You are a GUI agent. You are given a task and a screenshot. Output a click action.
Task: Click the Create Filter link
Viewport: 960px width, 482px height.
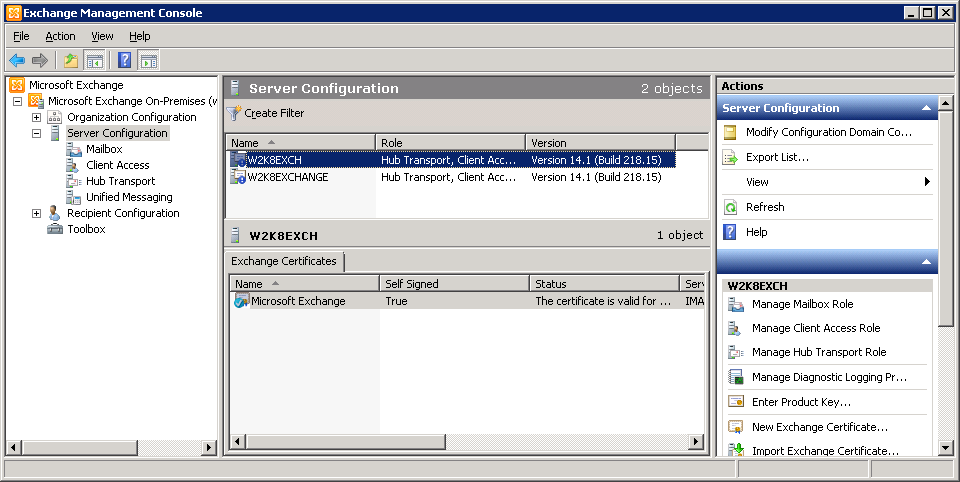(x=274, y=113)
